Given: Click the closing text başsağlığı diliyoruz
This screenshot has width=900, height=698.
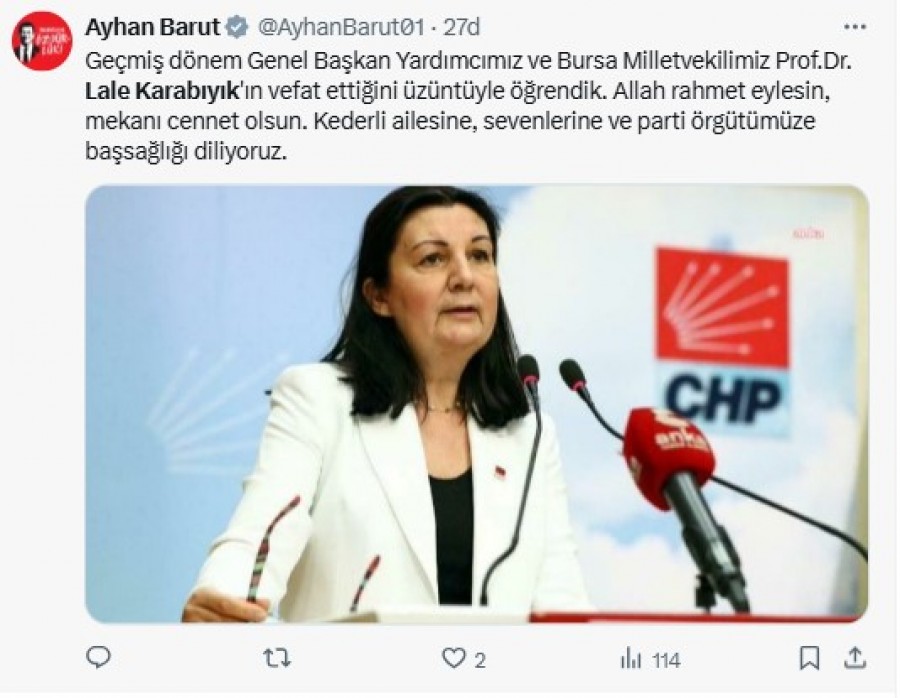Looking at the screenshot, I should pos(185,152).
